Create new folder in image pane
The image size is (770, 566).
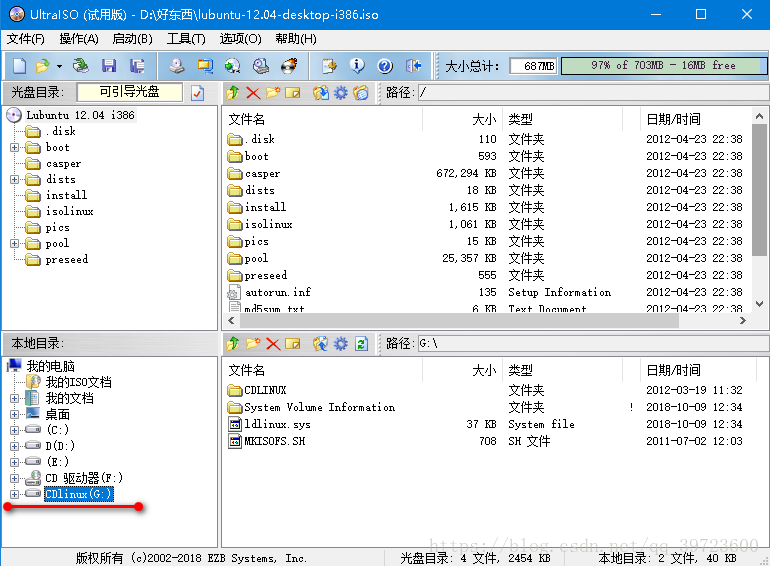(x=273, y=93)
